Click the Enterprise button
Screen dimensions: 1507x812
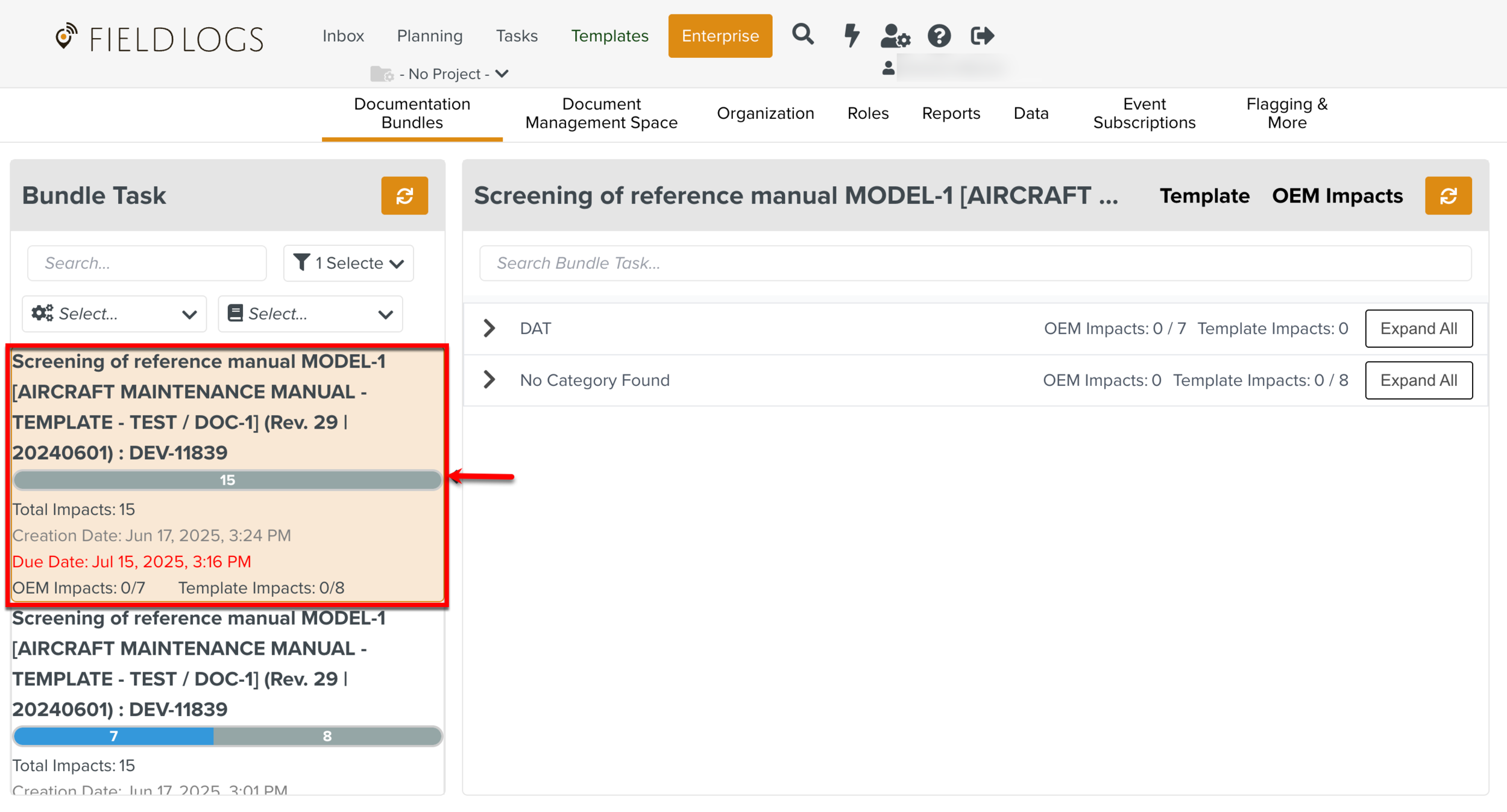[720, 36]
